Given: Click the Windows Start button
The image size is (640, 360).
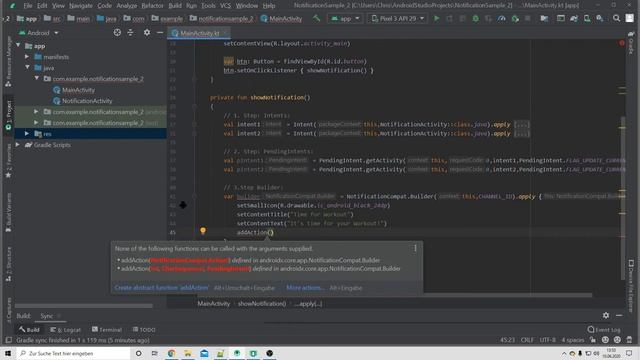Looking at the screenshot, I should coord(8,353).
